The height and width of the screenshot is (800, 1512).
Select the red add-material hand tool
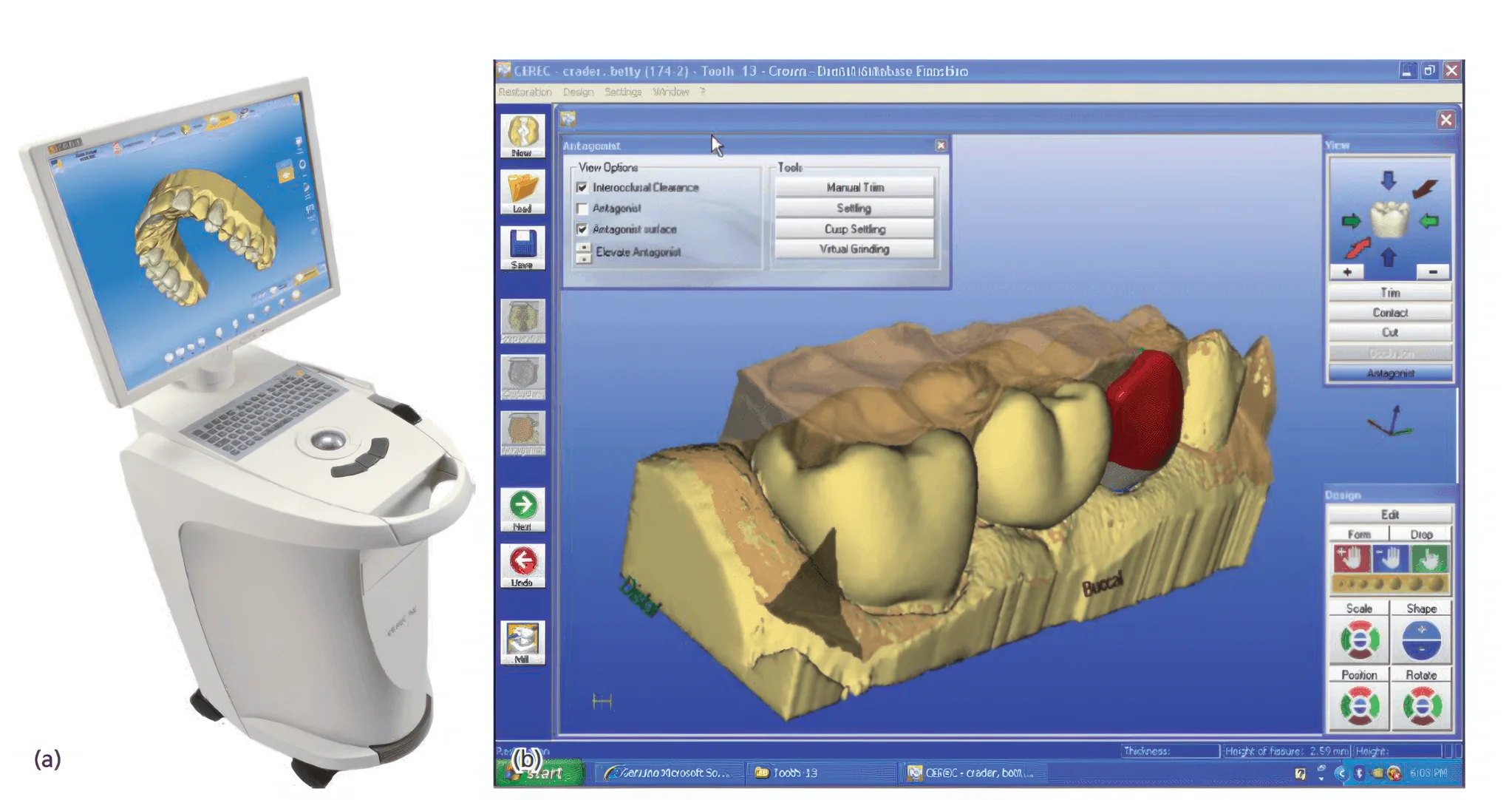click(x=1351, y=559)
